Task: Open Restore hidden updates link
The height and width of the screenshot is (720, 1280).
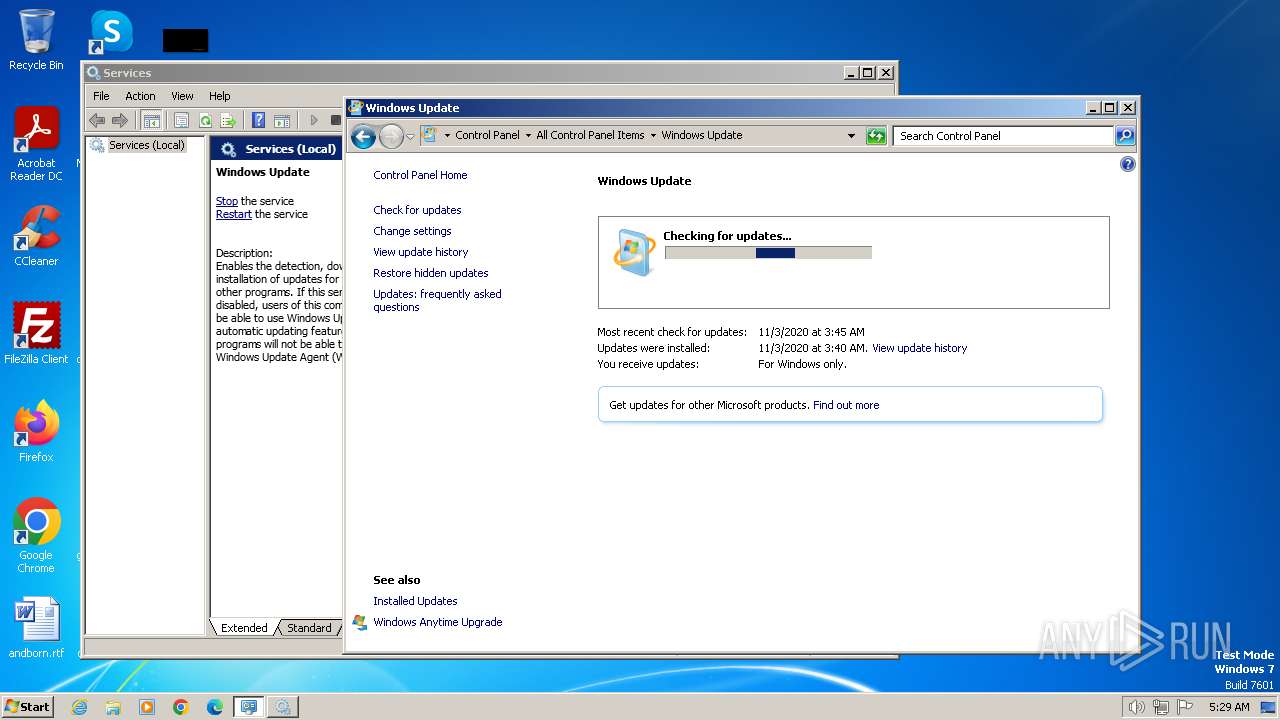Action: pos(431,273)
